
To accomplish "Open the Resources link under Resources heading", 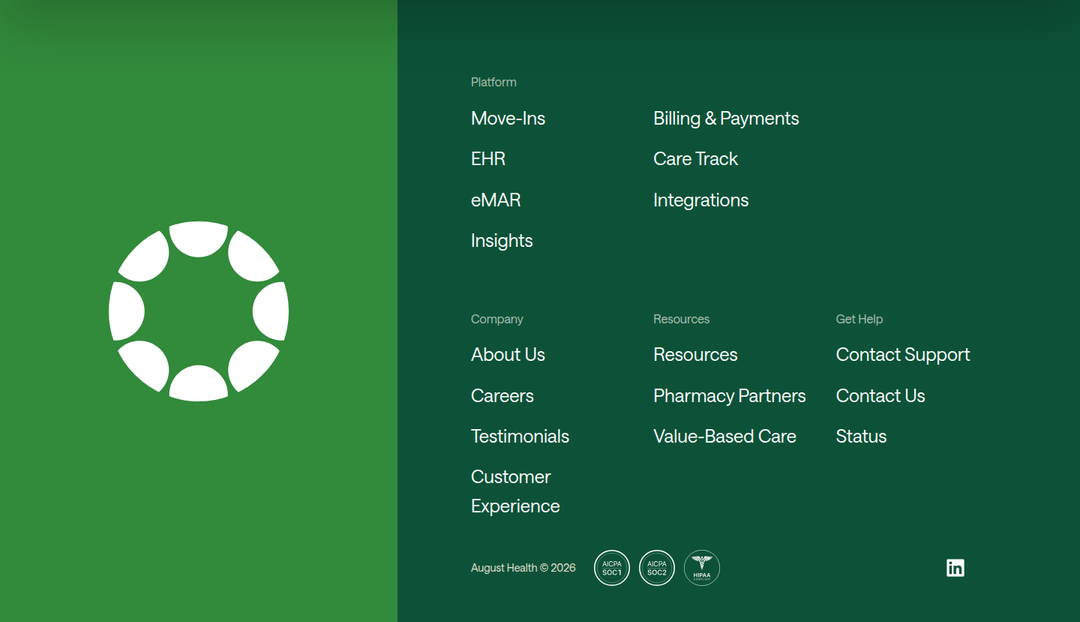I will (x=695, y=355).
